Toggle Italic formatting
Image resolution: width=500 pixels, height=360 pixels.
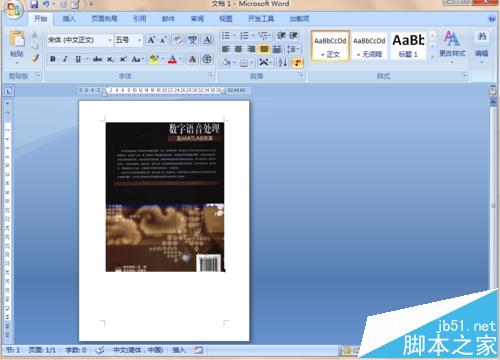(x=65, y=59)
